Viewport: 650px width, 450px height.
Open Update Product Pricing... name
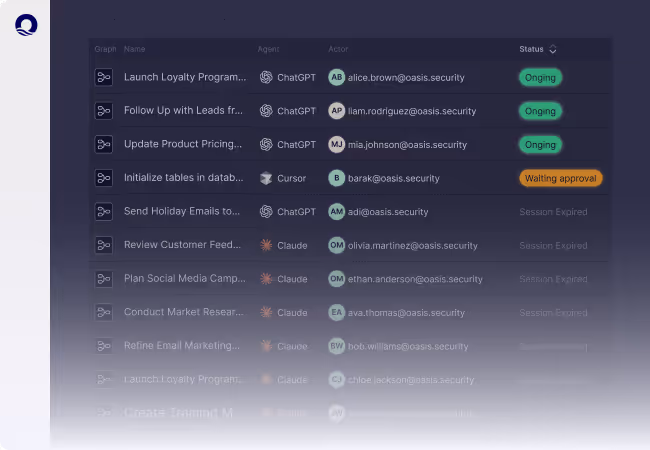[183, 144]
